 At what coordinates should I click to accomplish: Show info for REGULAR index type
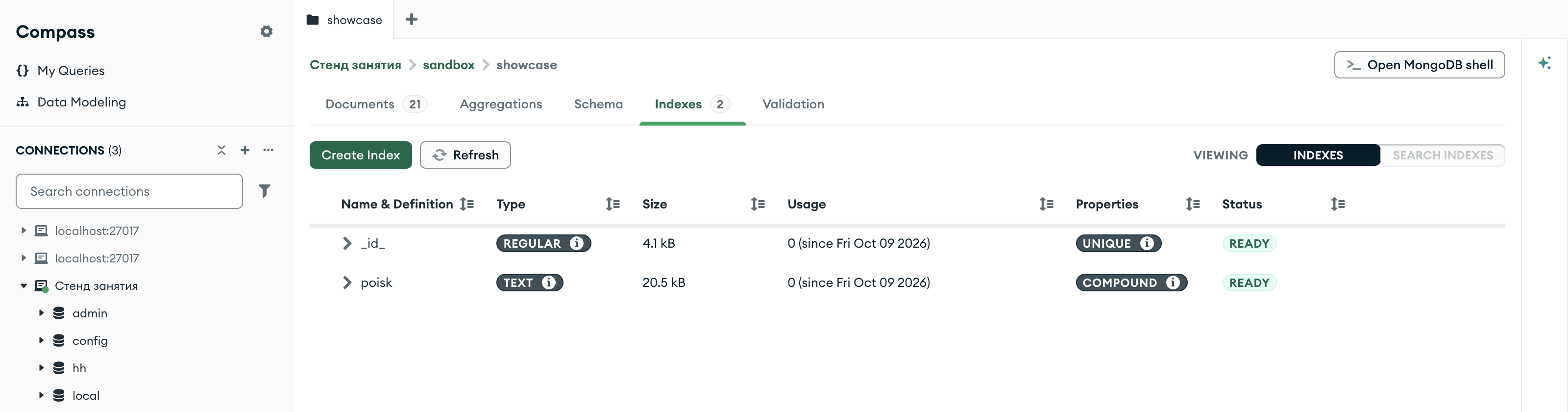[x=576, y=243]
